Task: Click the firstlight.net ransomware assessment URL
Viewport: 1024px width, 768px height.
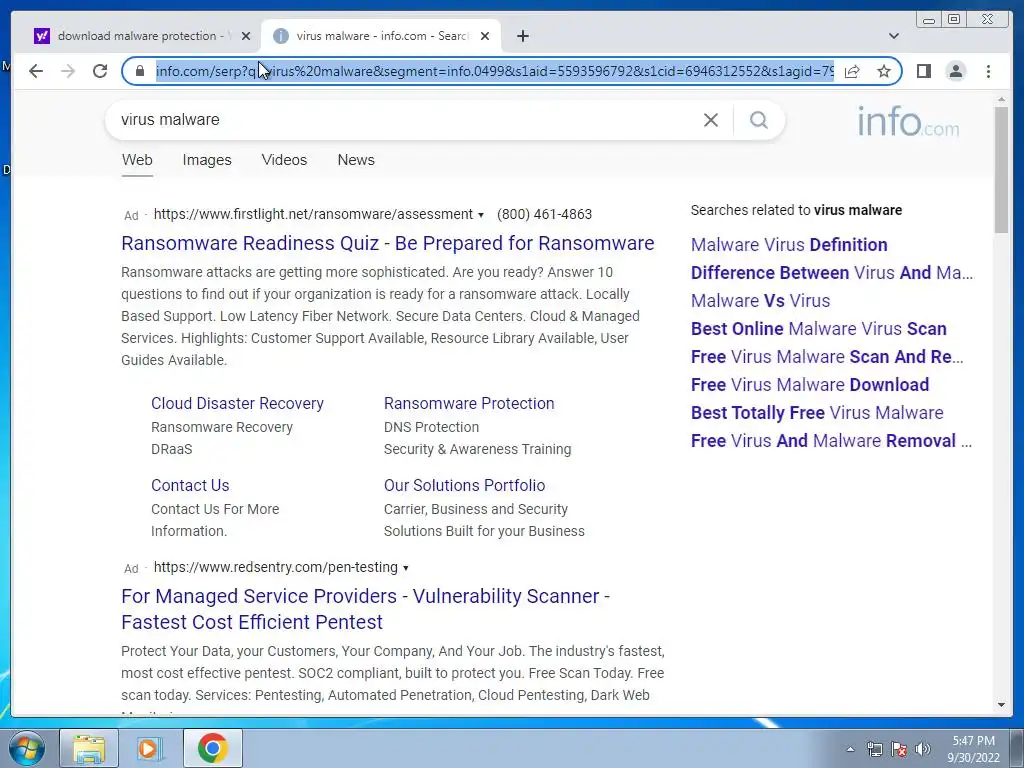Action: pos(313,214)
